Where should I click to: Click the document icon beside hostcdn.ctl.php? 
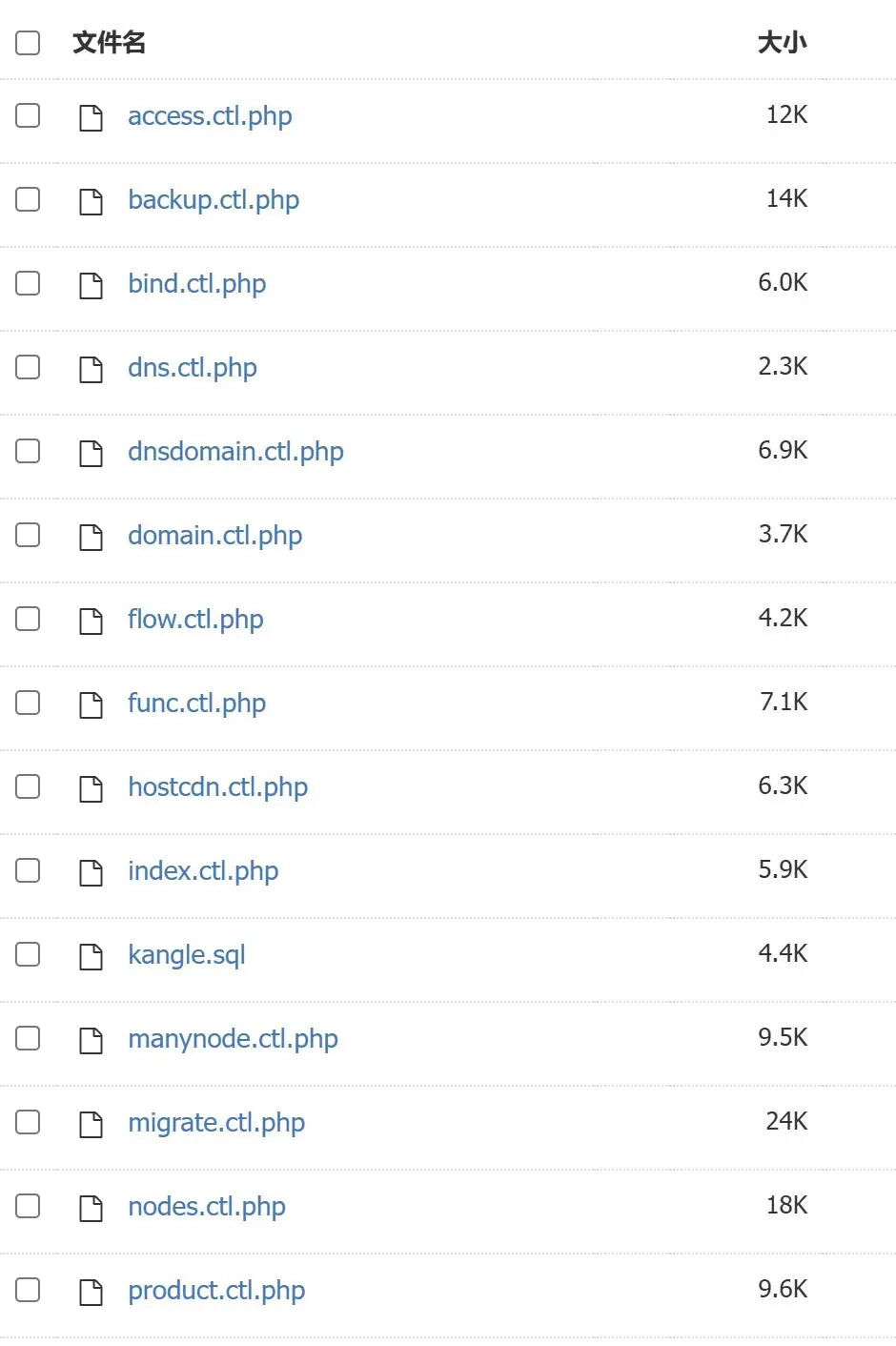point(91,788)
